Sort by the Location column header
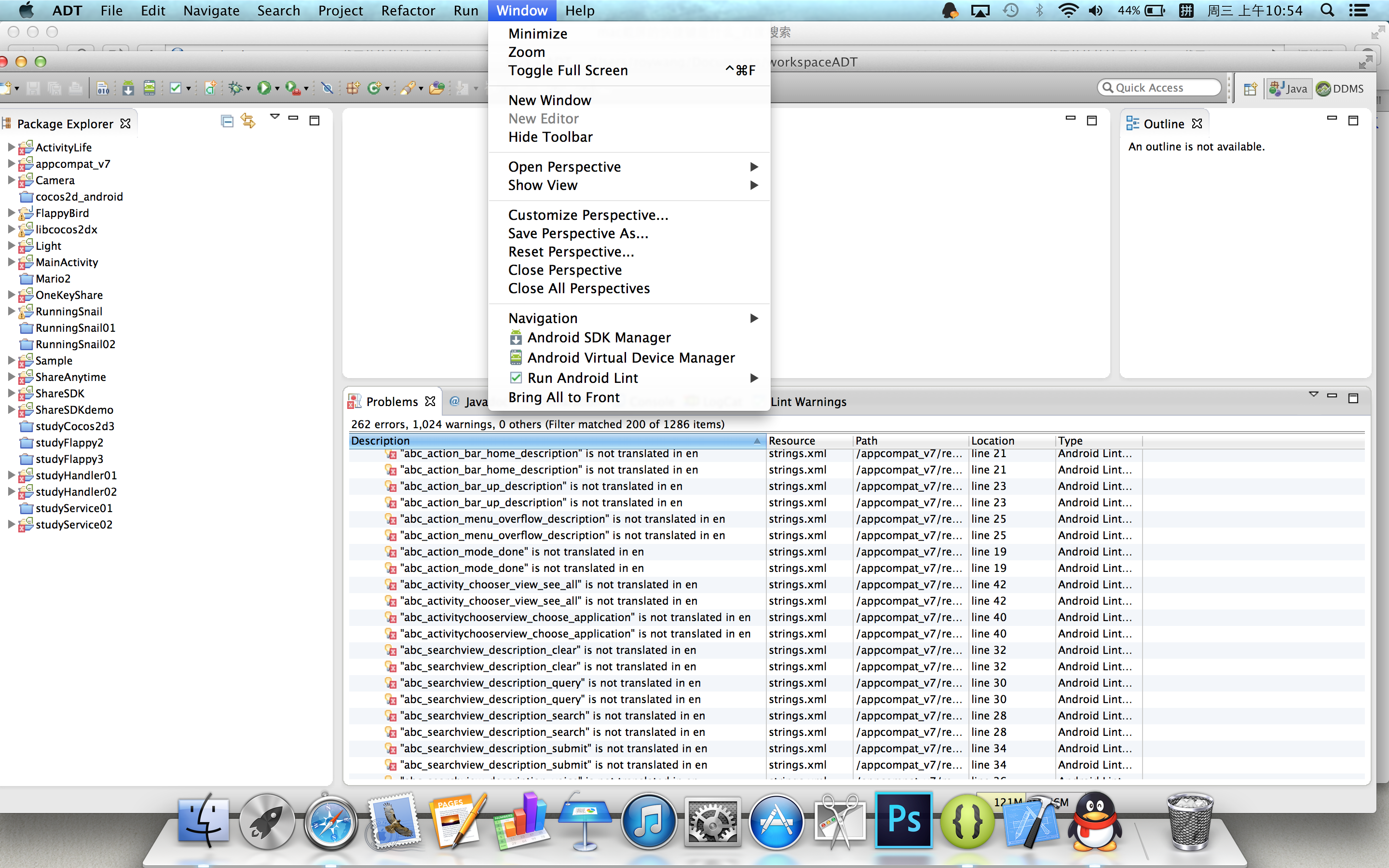Viewport: 1389px width, 868px height. coord(1011,440)
